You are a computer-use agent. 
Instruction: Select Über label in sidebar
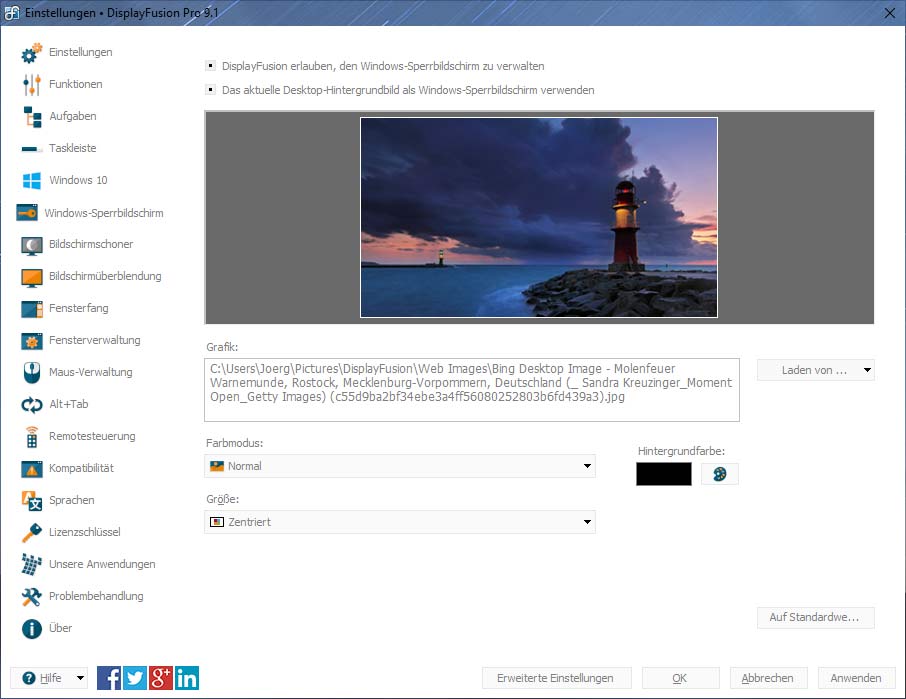click(x=61, y=628)
